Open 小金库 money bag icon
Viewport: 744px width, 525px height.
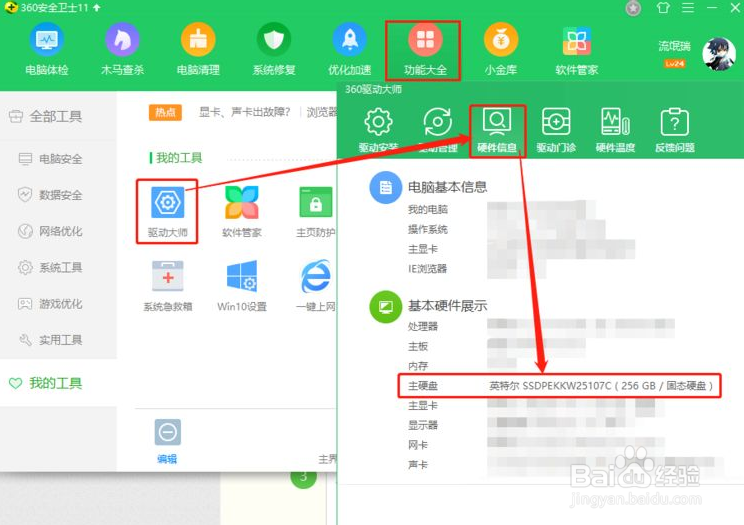coord(501,49)
